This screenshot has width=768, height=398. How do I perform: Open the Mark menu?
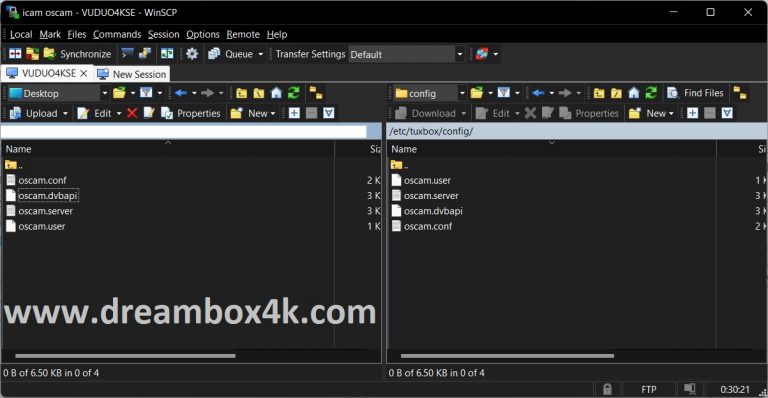pos(50,34)
